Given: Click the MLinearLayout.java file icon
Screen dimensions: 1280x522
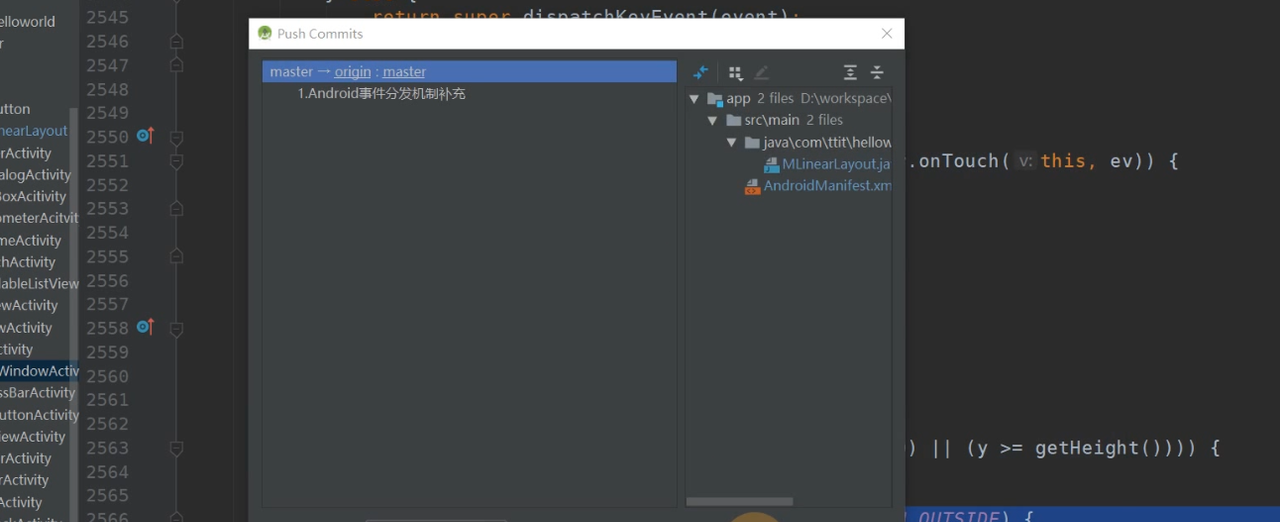Looking at the screenshot, I should click(771, 164).
